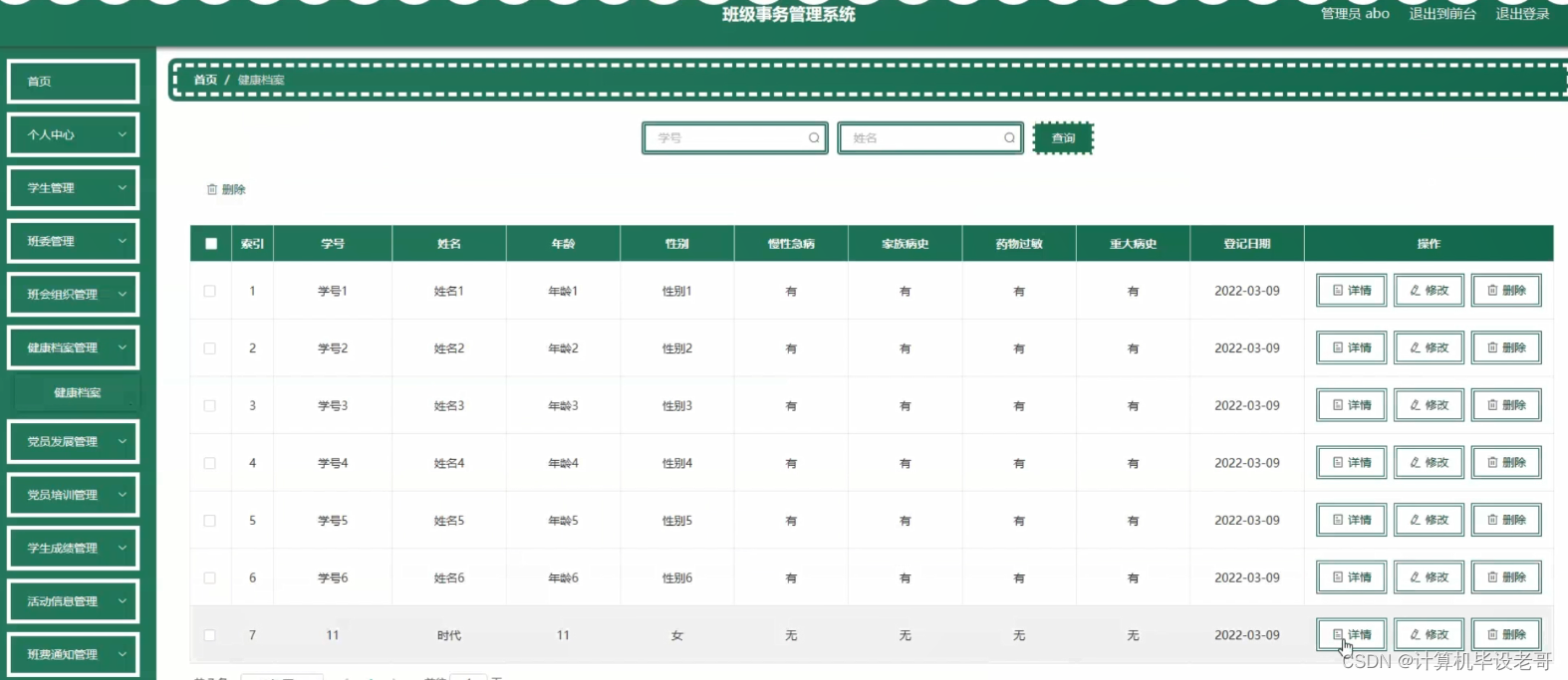Click the cell 姓名4
Image resolution: width=1568 pixels, height=680 pixels.
coord(449,463)
